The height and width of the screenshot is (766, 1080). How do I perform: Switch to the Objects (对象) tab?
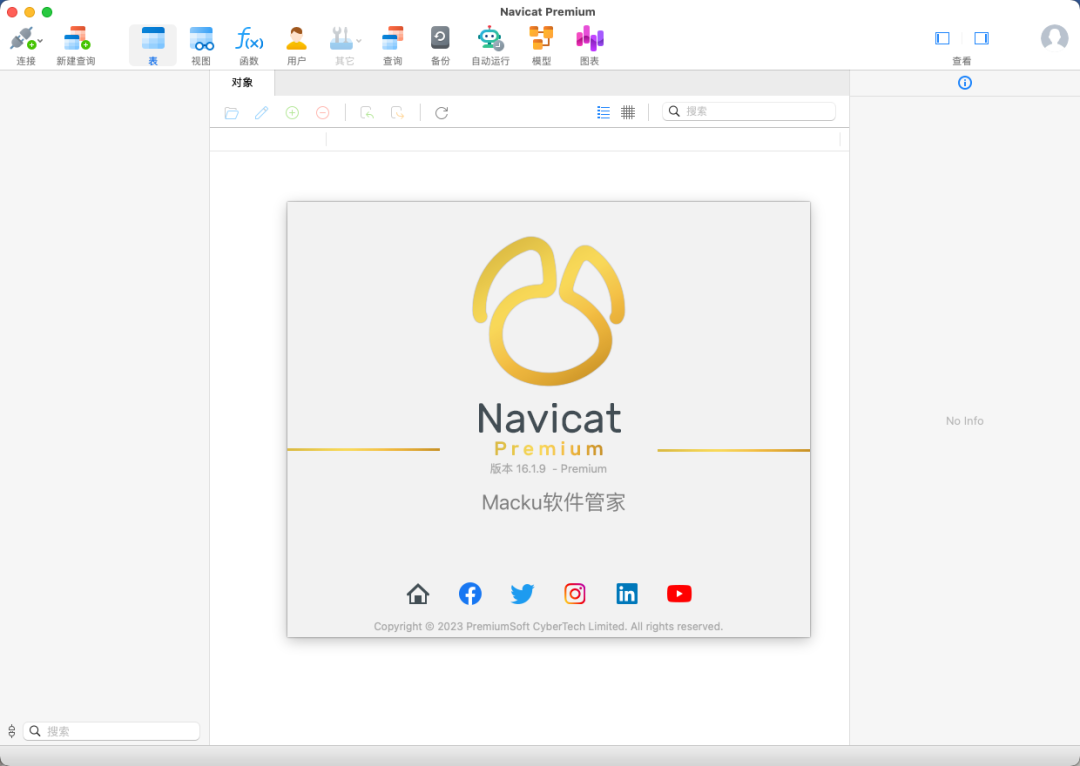click(x=242, y=83)
